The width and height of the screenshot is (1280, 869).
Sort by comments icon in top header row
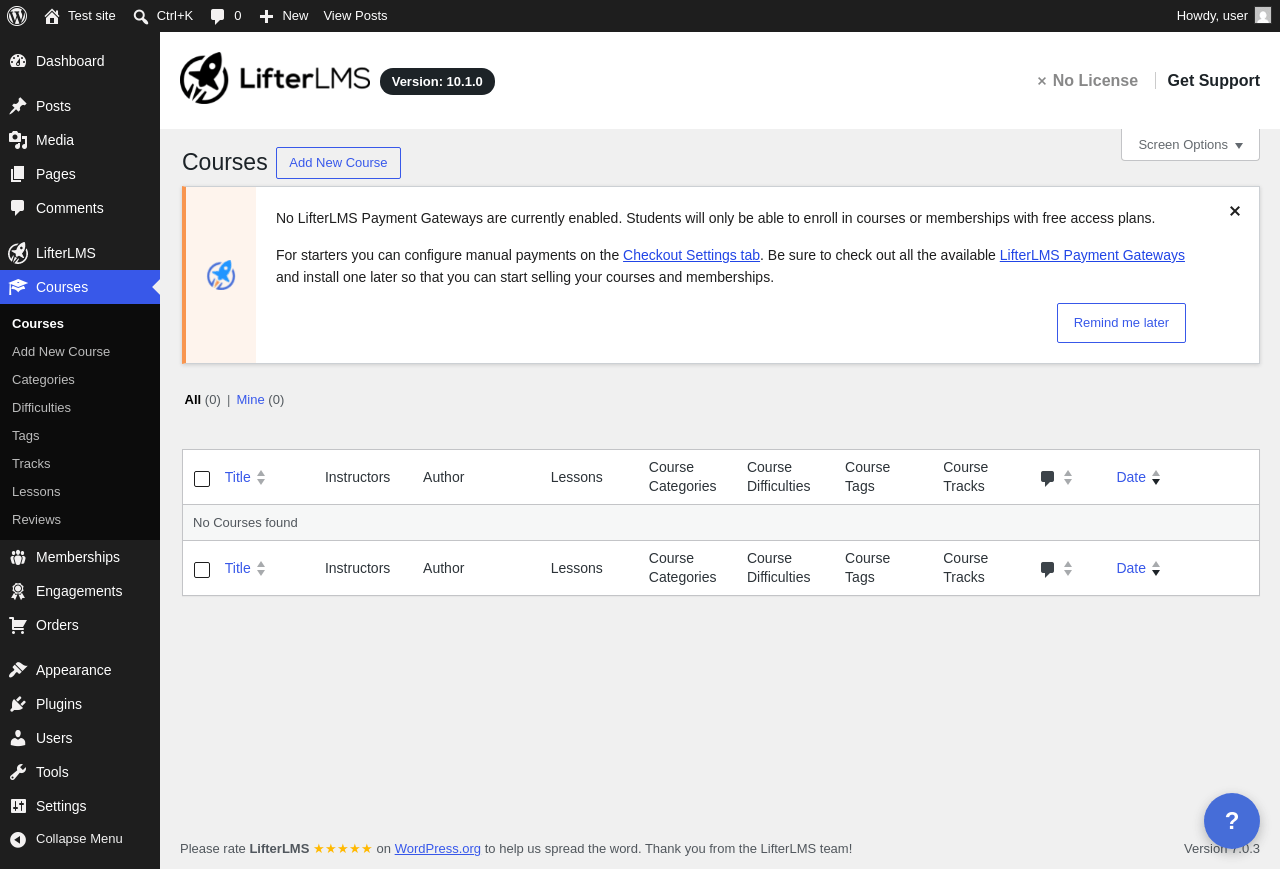pos(1056,478)
